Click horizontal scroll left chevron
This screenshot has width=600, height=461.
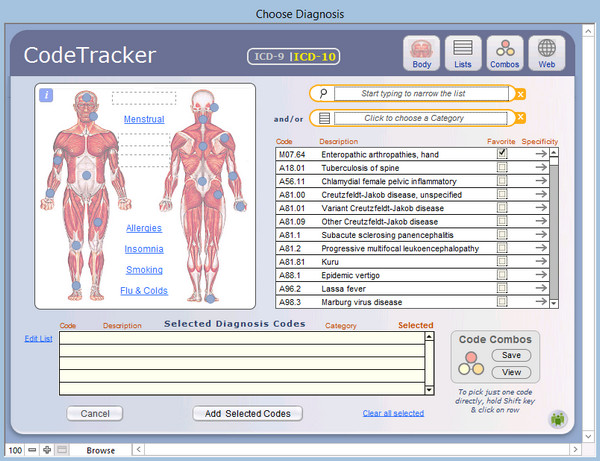pyautogui.click(x=139, y=450)
